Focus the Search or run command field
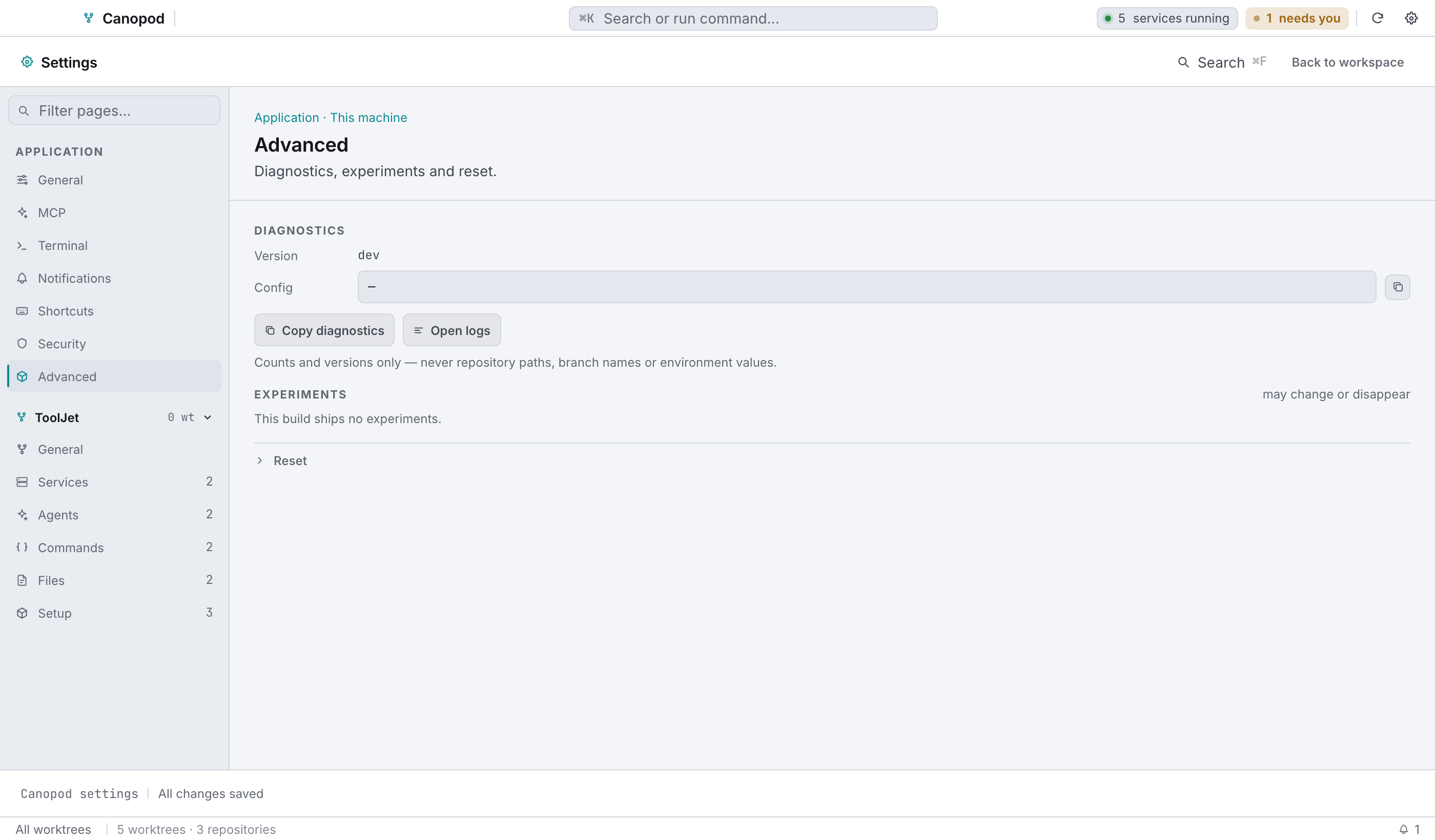1435x840 pixels. tap(753, 18)
